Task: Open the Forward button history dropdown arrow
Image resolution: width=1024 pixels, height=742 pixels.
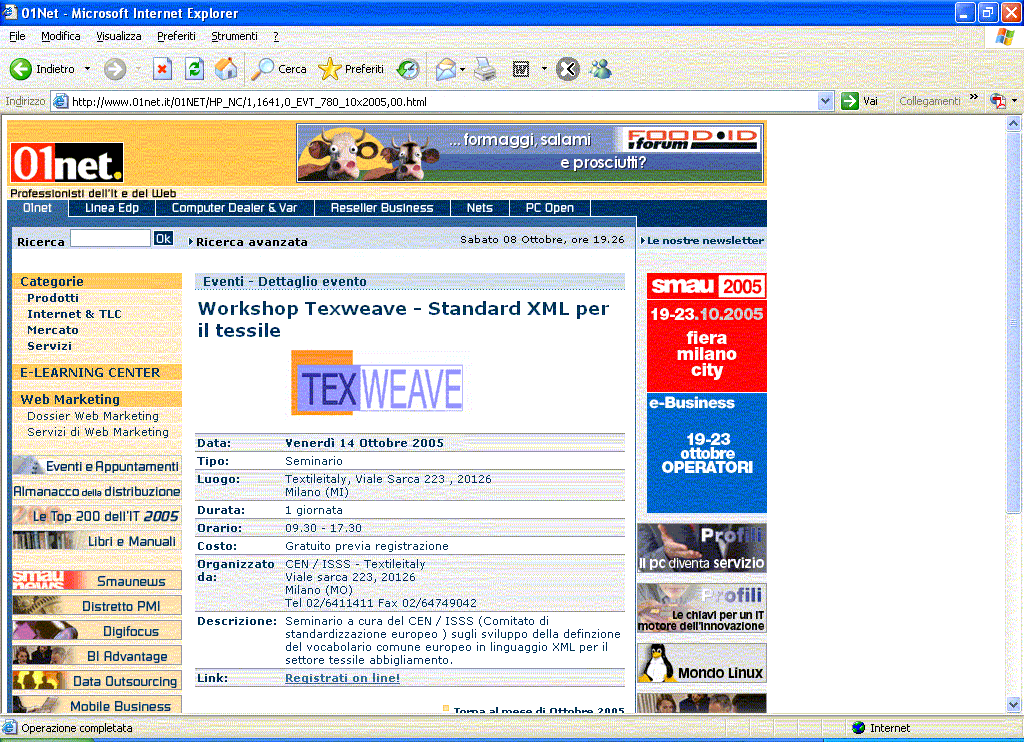Action: (138, 69)
